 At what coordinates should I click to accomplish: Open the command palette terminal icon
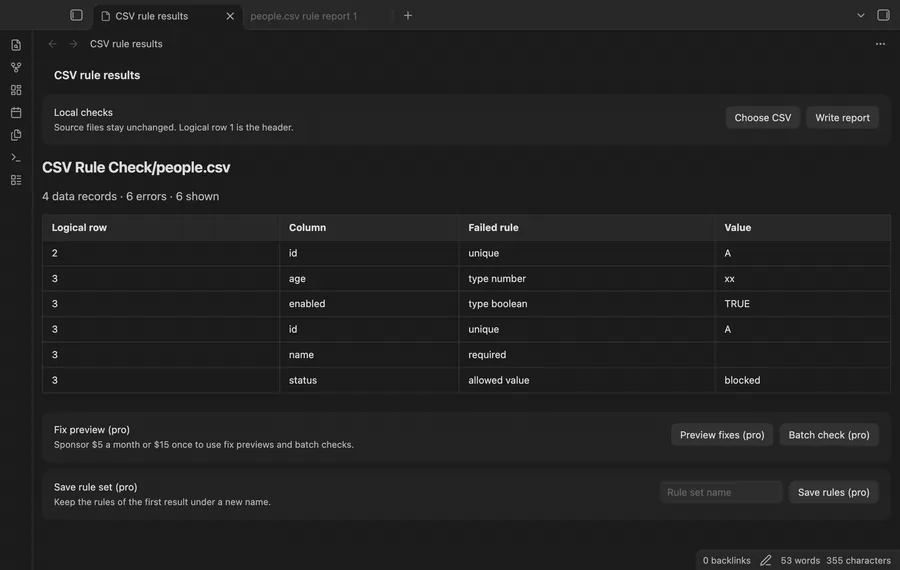(x=16, y=157)
